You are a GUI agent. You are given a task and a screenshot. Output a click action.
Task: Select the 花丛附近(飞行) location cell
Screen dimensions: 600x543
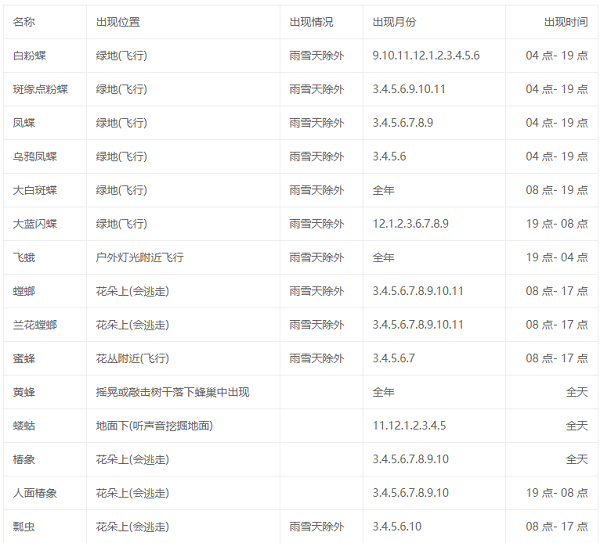[x=132, y=358]
